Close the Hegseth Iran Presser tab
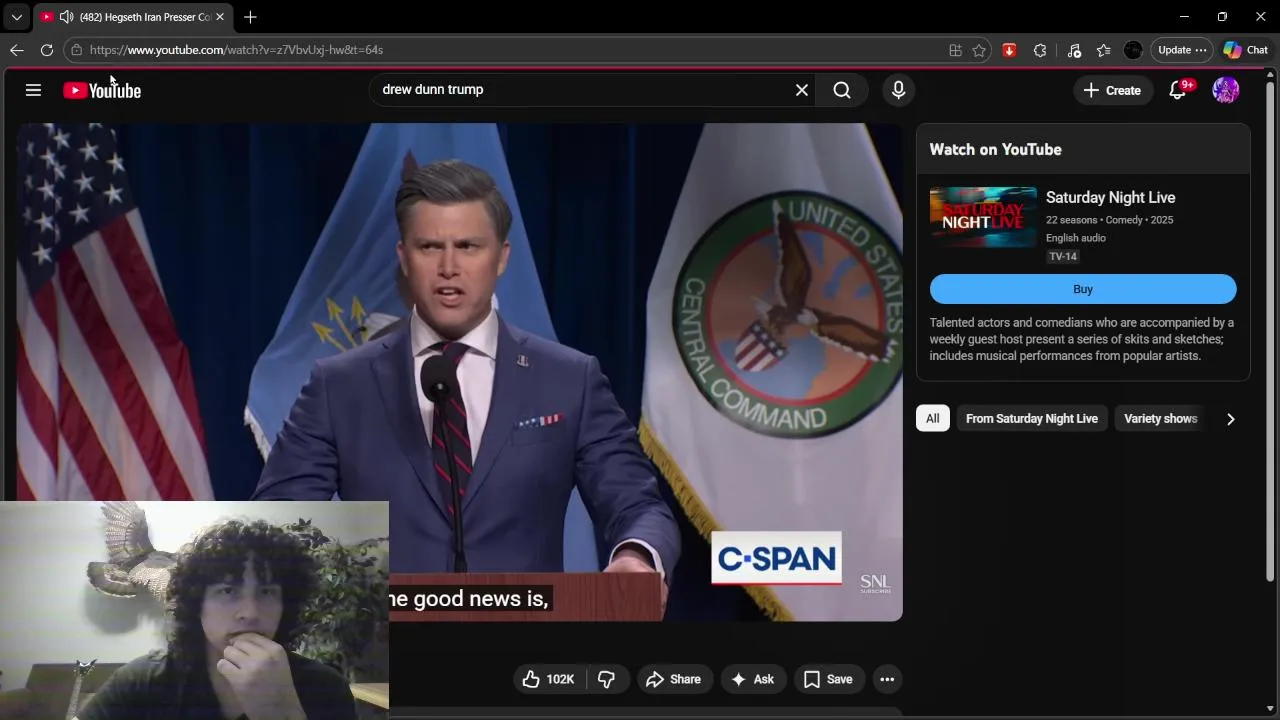1280x720 pixels. [220, 17]
